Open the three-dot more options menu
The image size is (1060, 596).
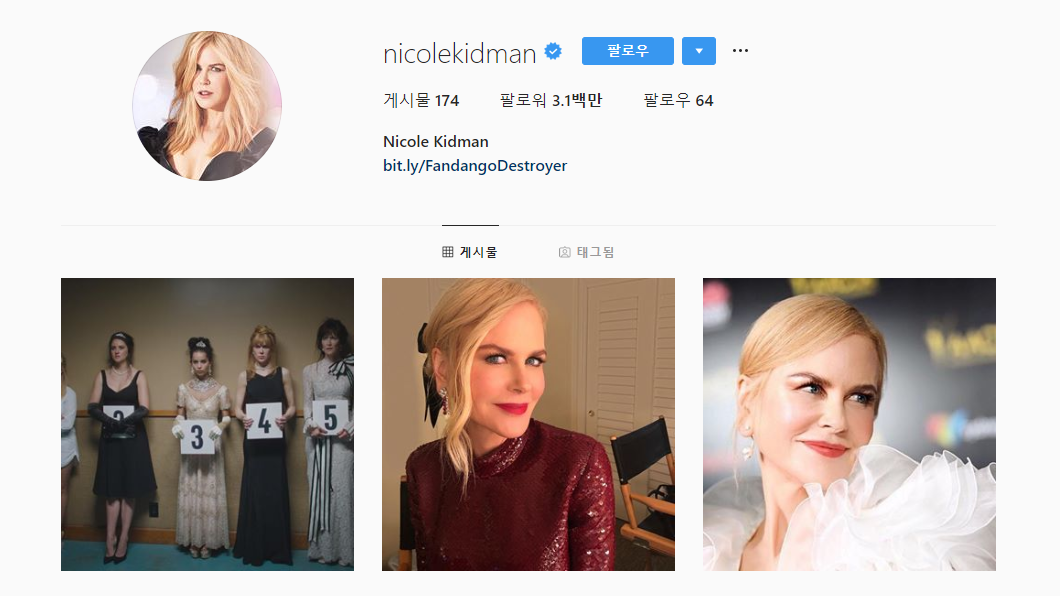click(x=740, y=51)
